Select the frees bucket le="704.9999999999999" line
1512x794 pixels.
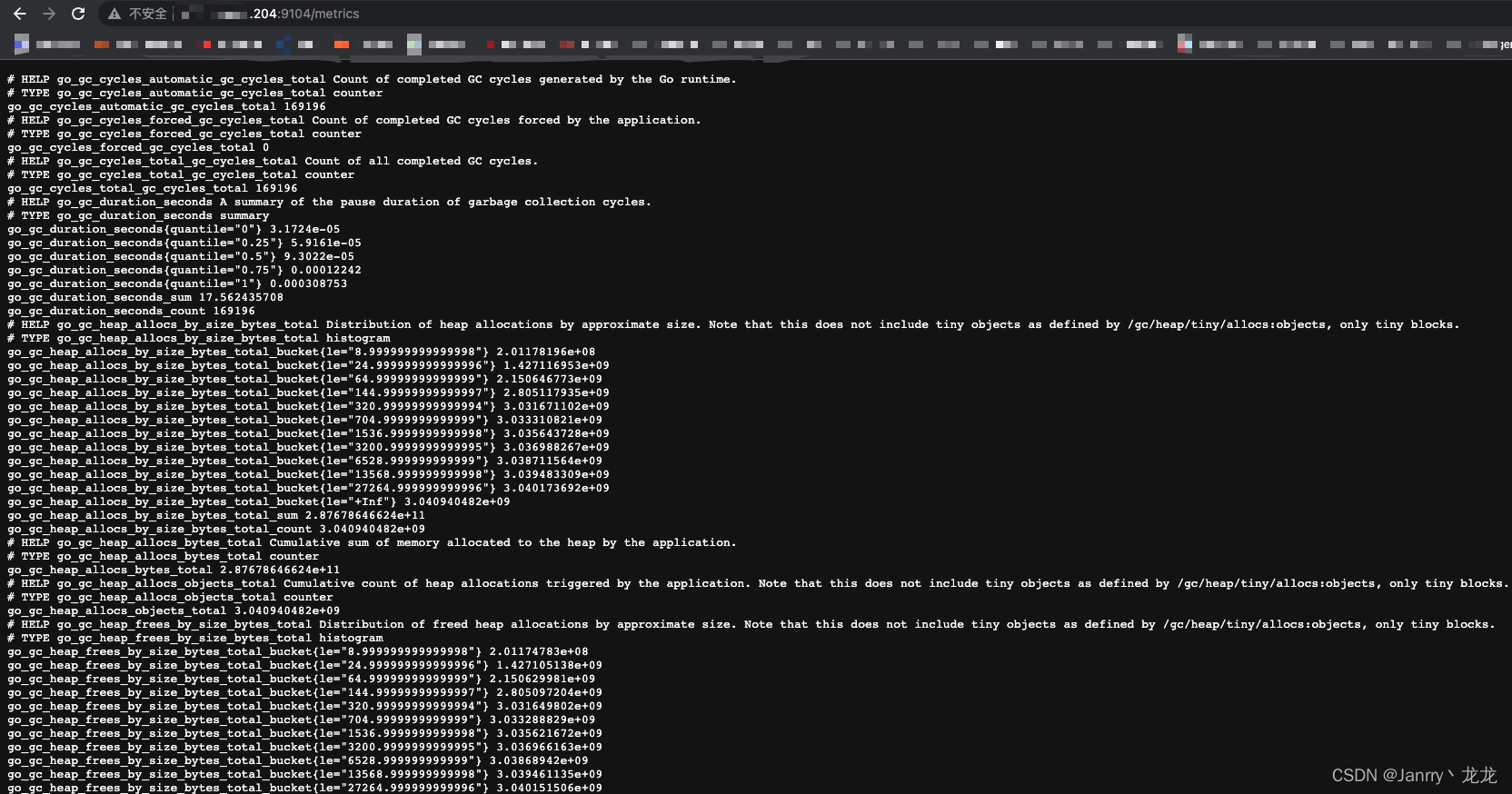pos(302,720)
